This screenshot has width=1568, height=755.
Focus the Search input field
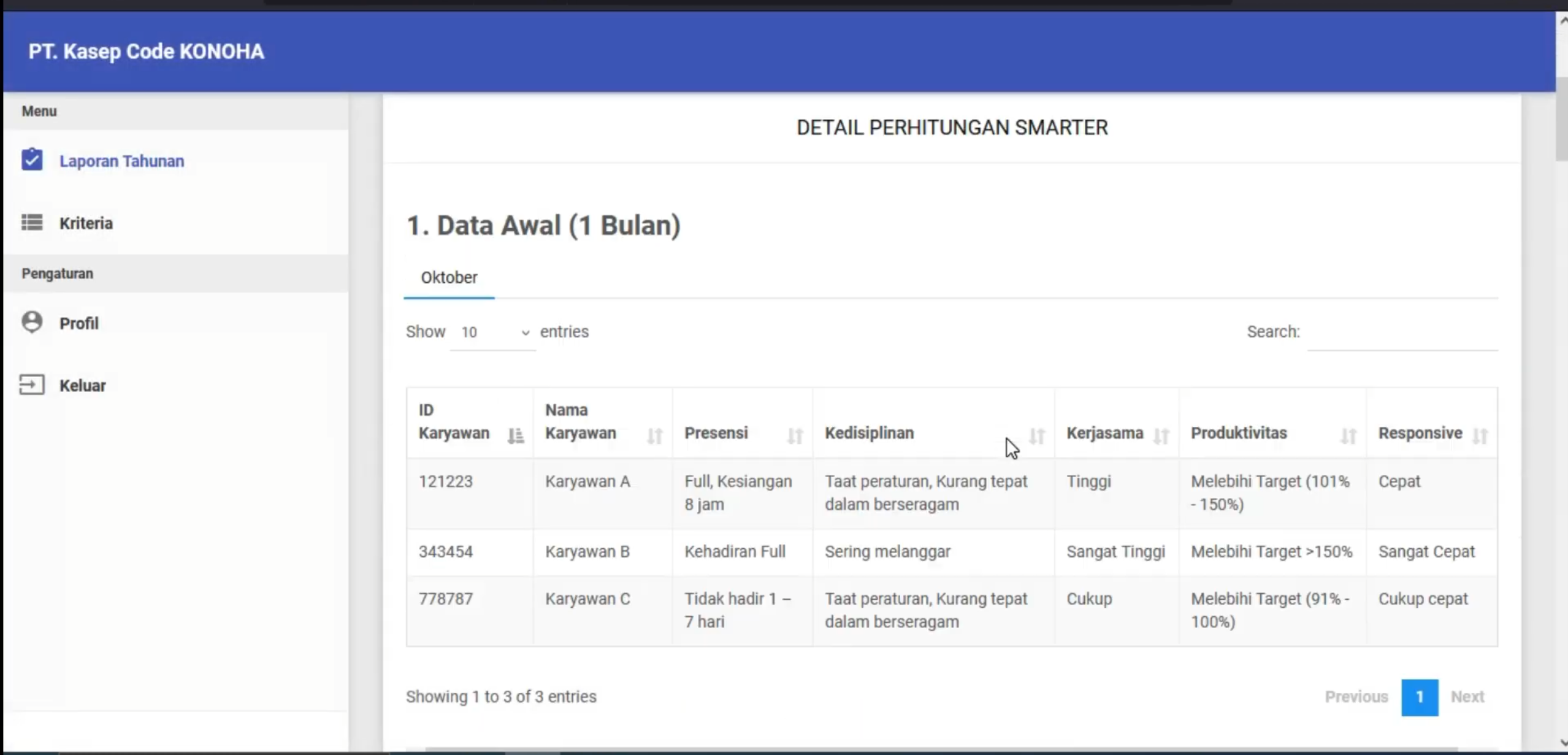point(1402,333)
